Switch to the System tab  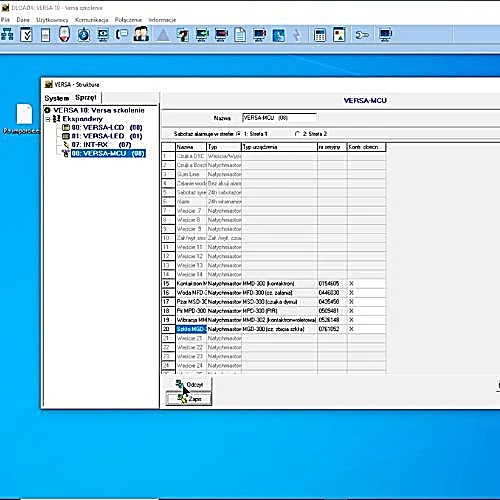tap(57, 98)
